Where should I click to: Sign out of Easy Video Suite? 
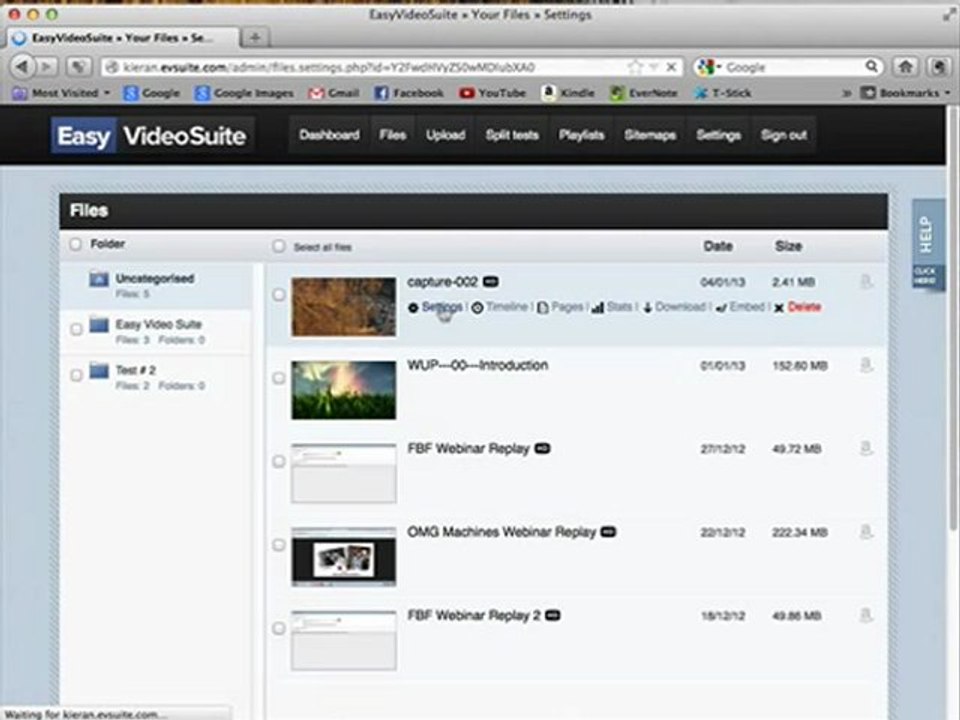click(784, 135)
